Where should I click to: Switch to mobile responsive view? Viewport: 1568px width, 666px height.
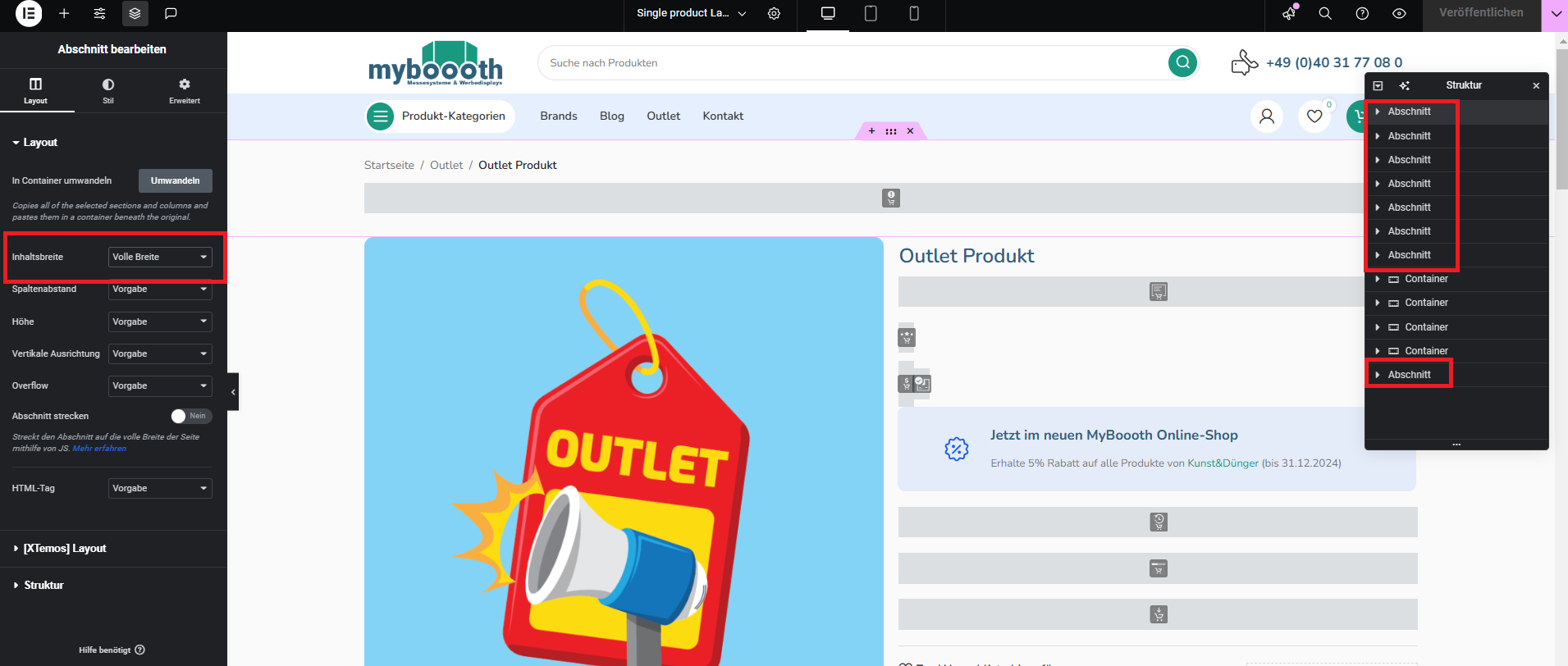point(914,13)
